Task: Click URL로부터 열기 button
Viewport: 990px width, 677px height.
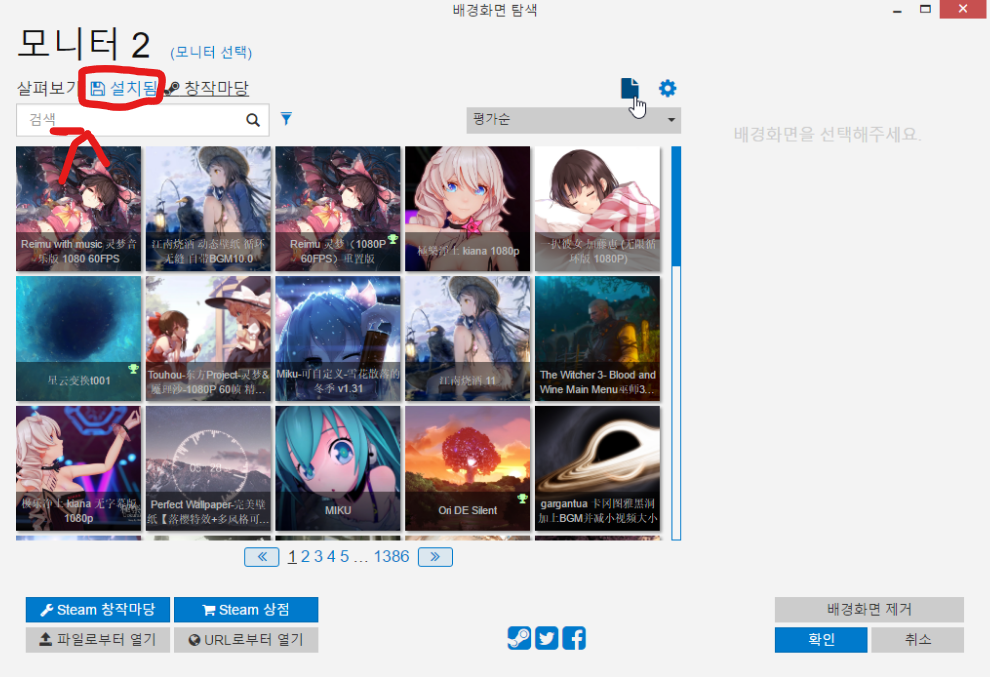Action: point(246,640)
